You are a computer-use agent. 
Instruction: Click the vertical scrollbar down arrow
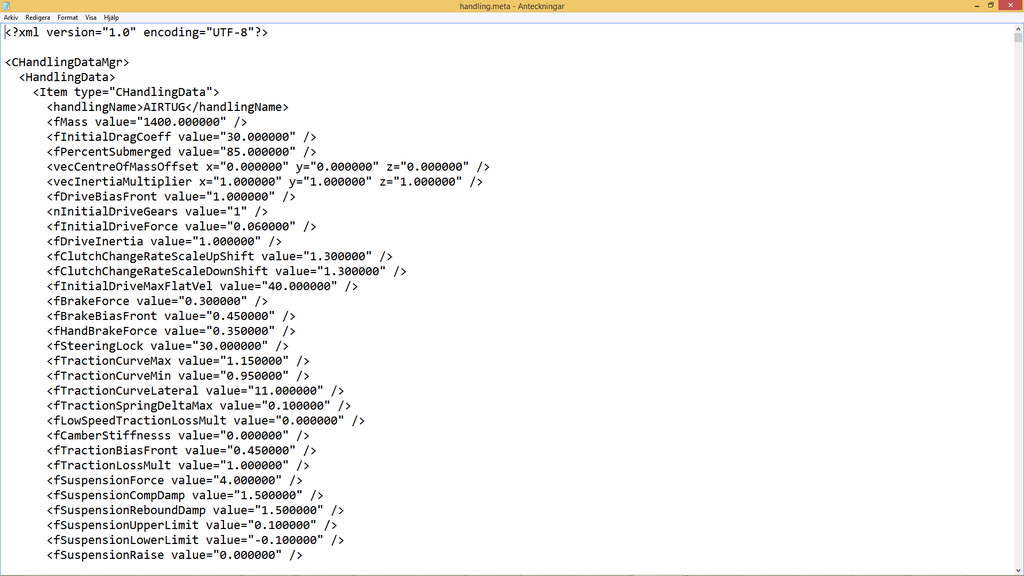(1018, 570)
